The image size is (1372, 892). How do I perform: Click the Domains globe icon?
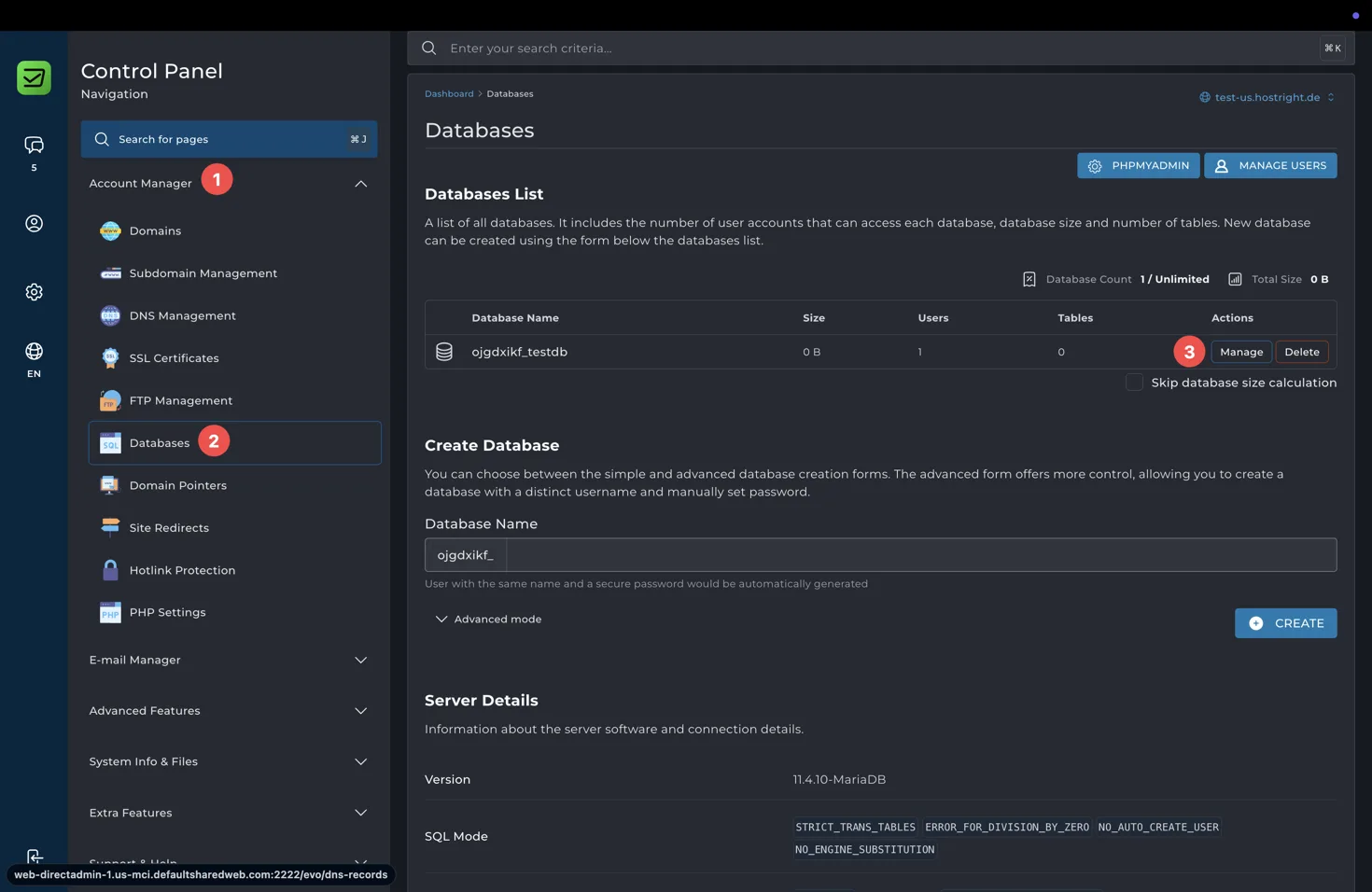pos(110,230)
